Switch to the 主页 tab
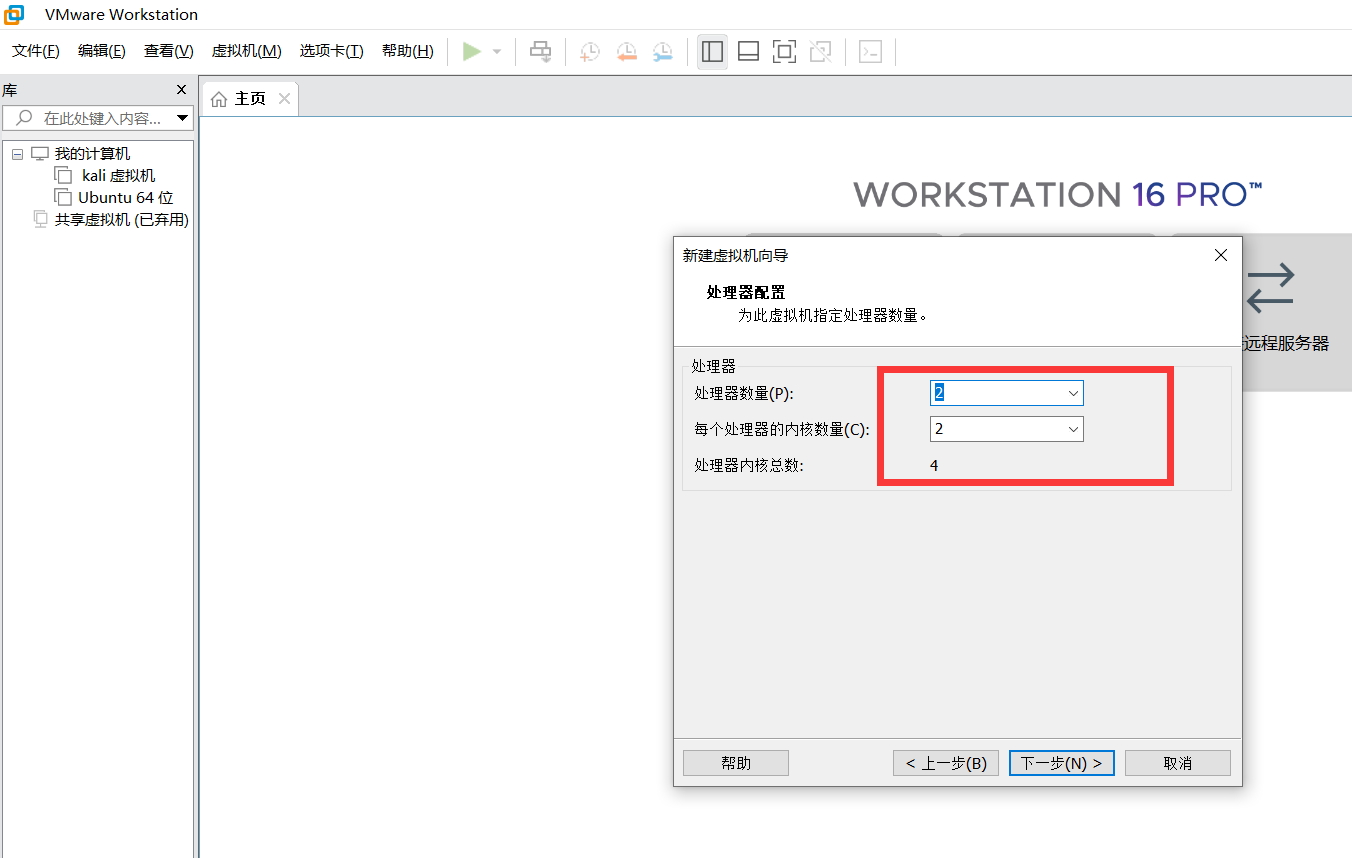The width and height of the screenshot is (1352, 858). (250, 98)
